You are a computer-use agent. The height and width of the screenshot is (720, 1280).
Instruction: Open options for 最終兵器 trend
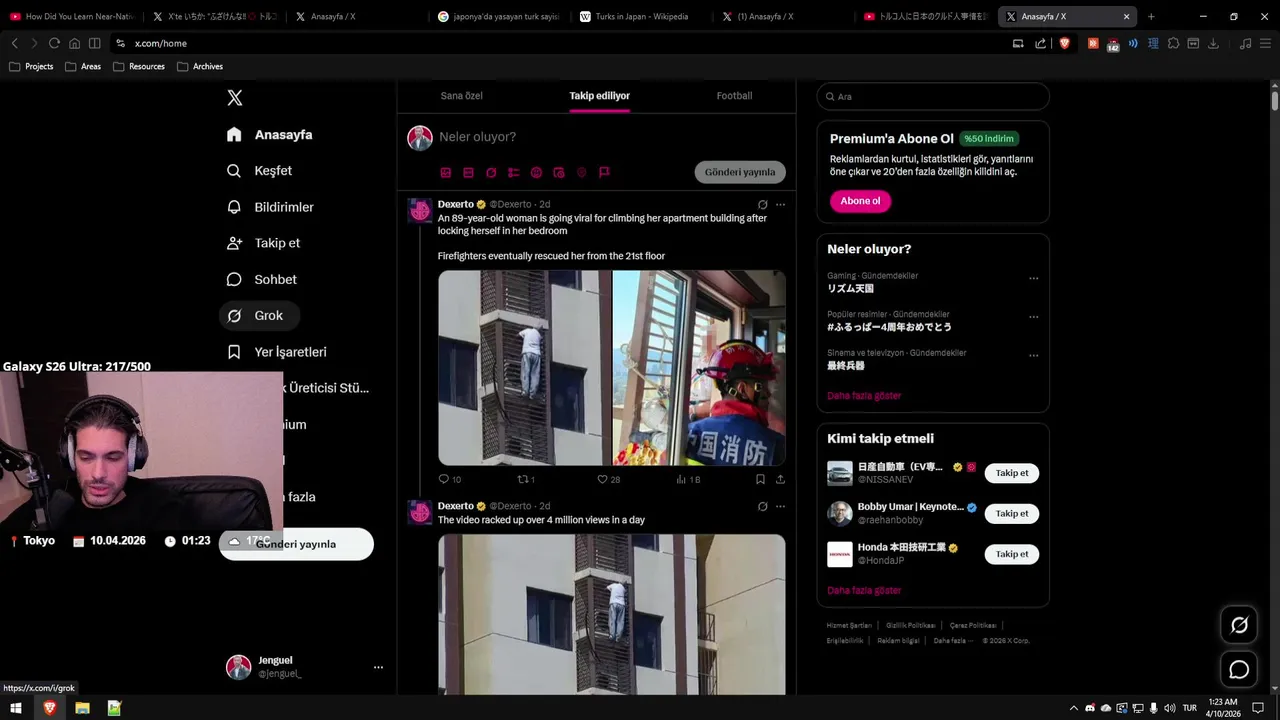(1034, 355)
